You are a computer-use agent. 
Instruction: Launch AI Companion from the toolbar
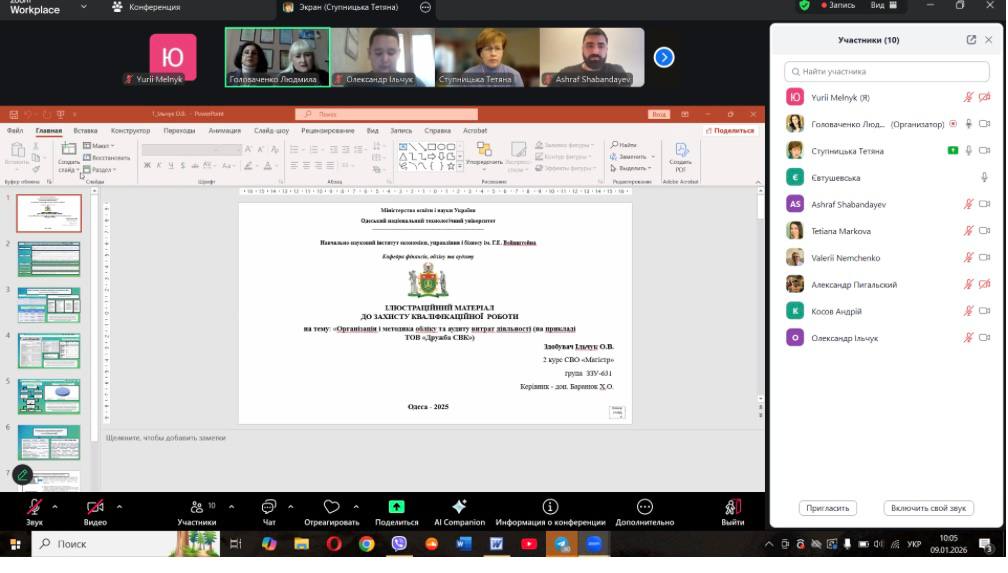point(459,511)
